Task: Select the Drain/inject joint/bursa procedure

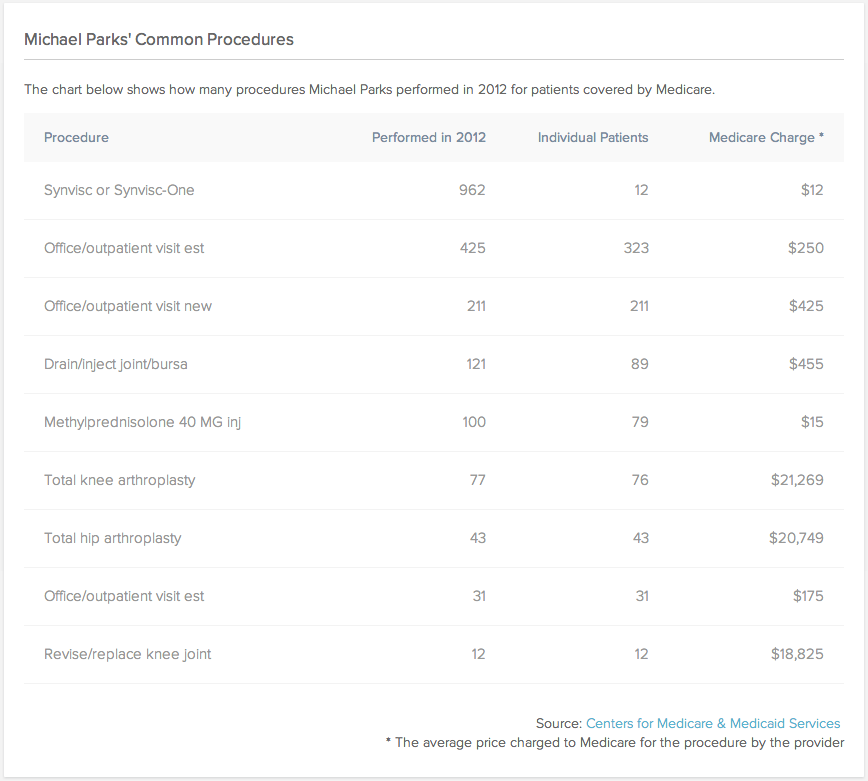Action: 116,364
